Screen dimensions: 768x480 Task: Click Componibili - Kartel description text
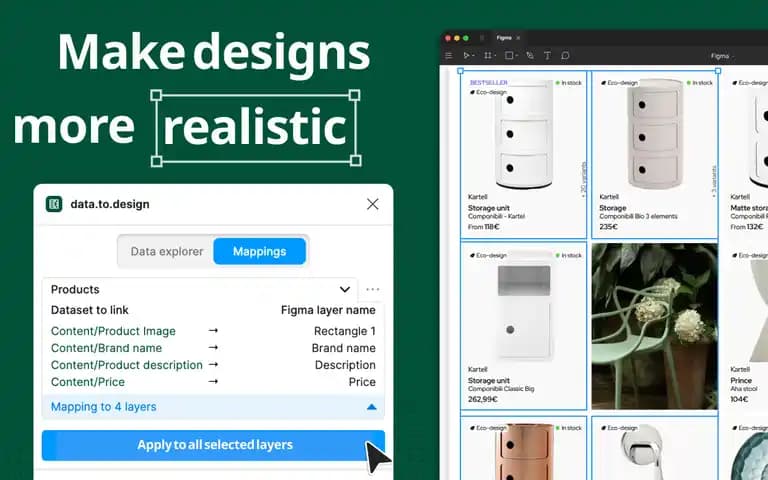(496, 216)
